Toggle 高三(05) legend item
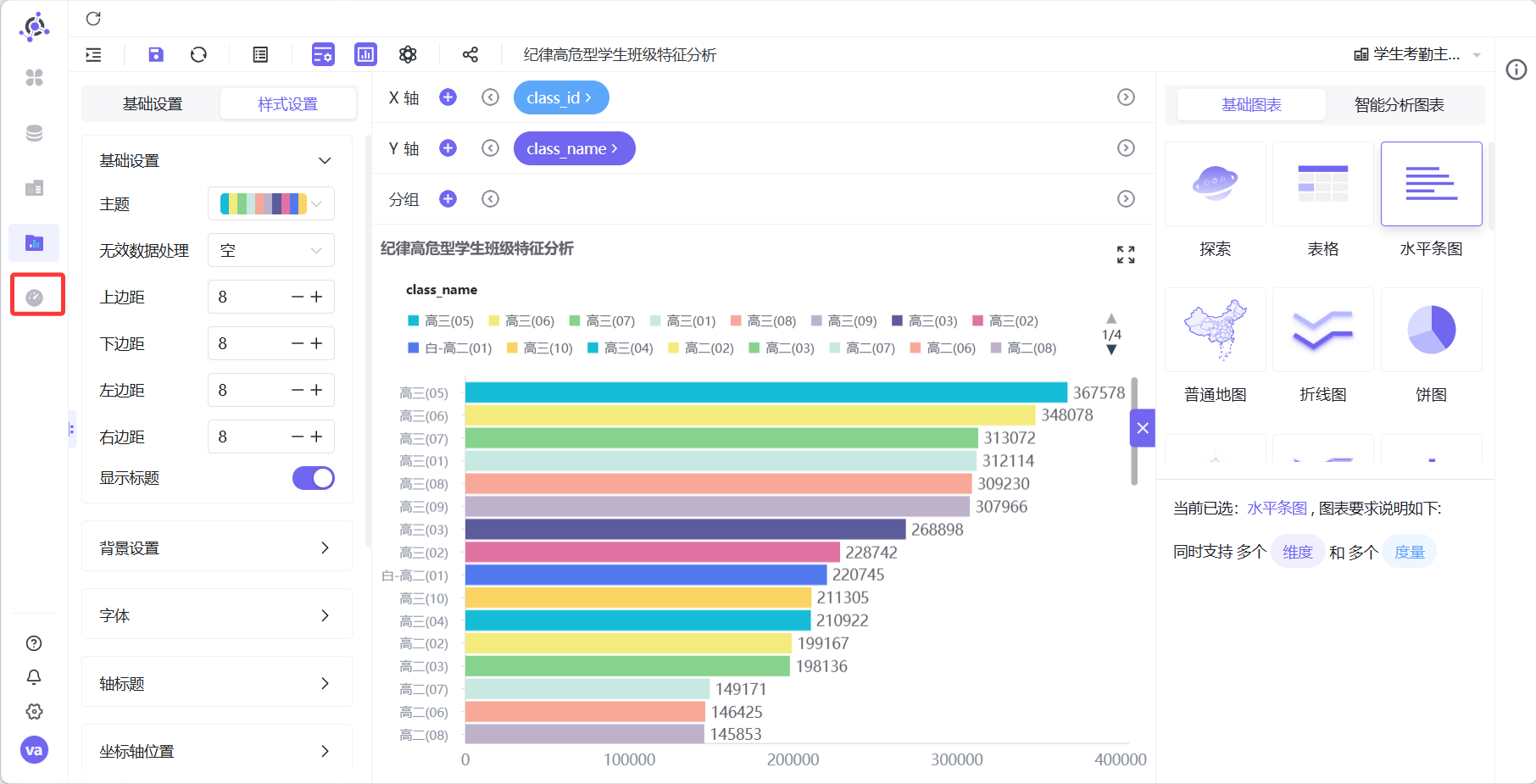 point(441,321)
